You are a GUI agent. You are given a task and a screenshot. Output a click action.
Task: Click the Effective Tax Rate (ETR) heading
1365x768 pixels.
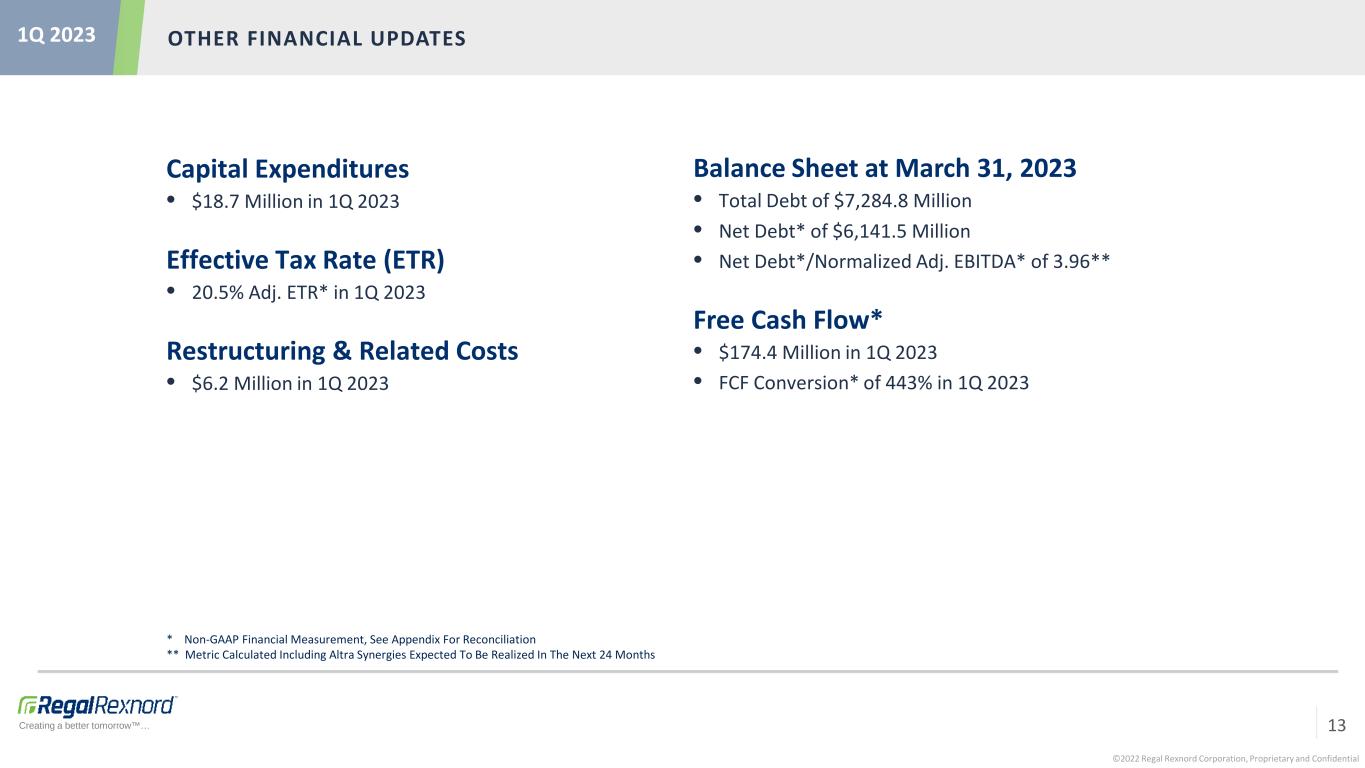[x=305, y=260]
